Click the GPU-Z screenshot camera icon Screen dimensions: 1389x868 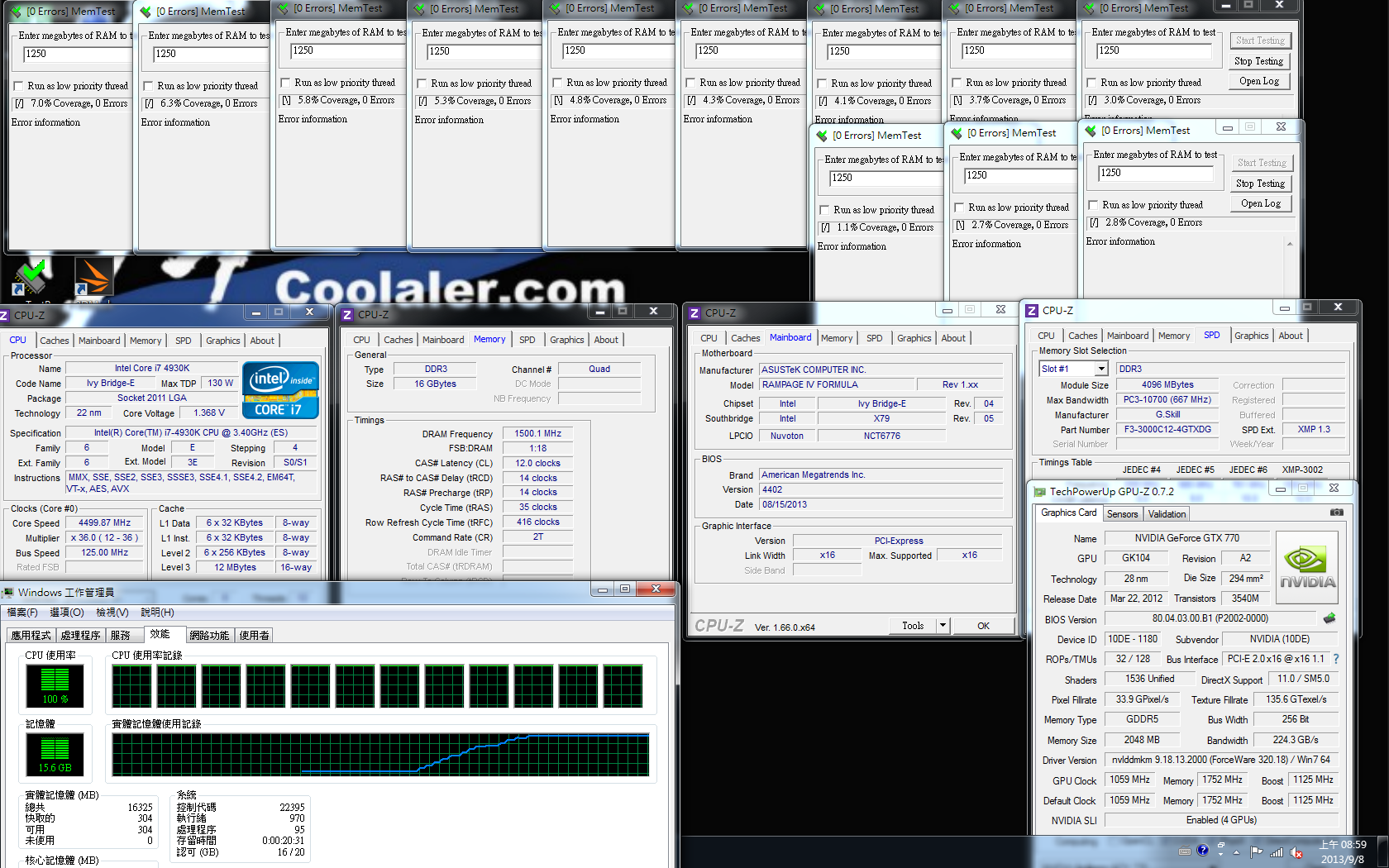(1336, 513)
